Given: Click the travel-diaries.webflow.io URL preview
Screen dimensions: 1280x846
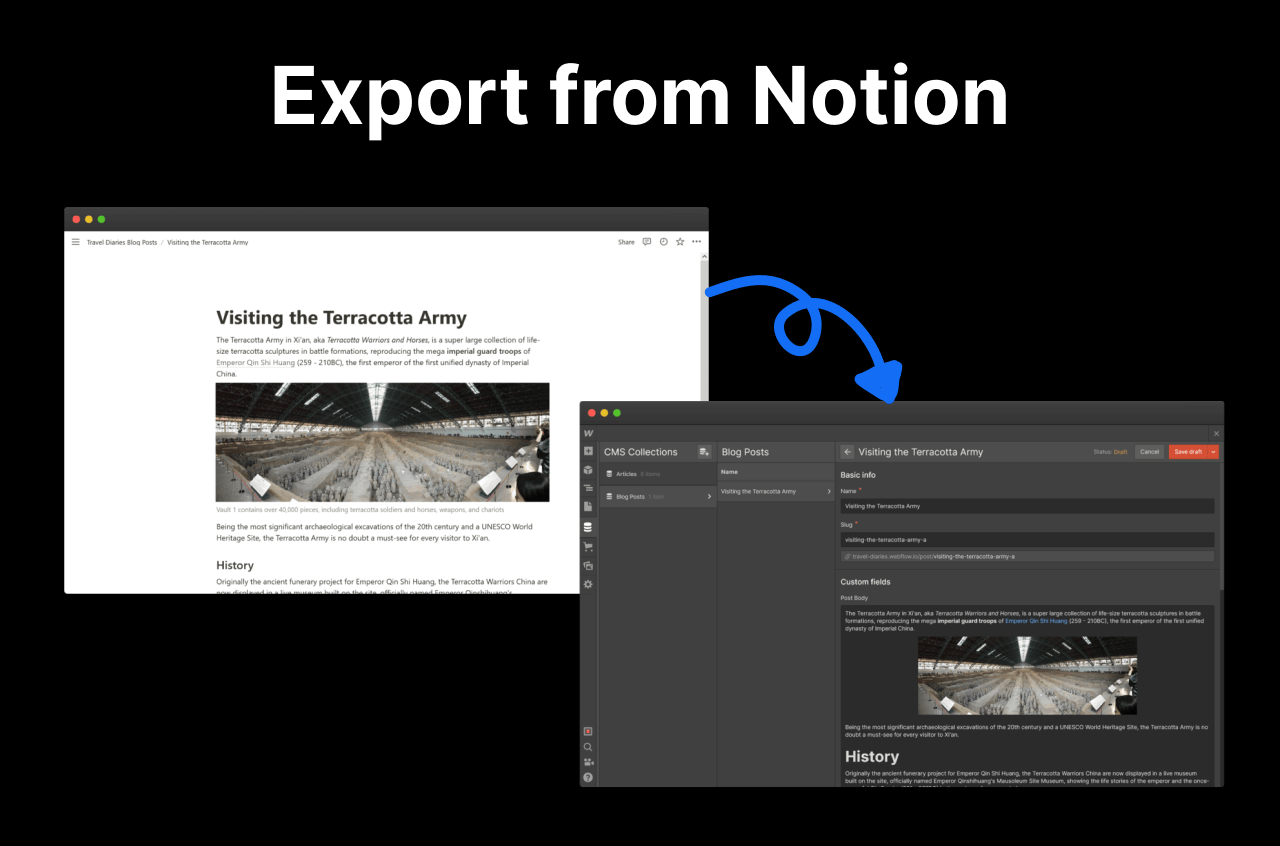Looking at the screenshot, I should [1027, 556].
